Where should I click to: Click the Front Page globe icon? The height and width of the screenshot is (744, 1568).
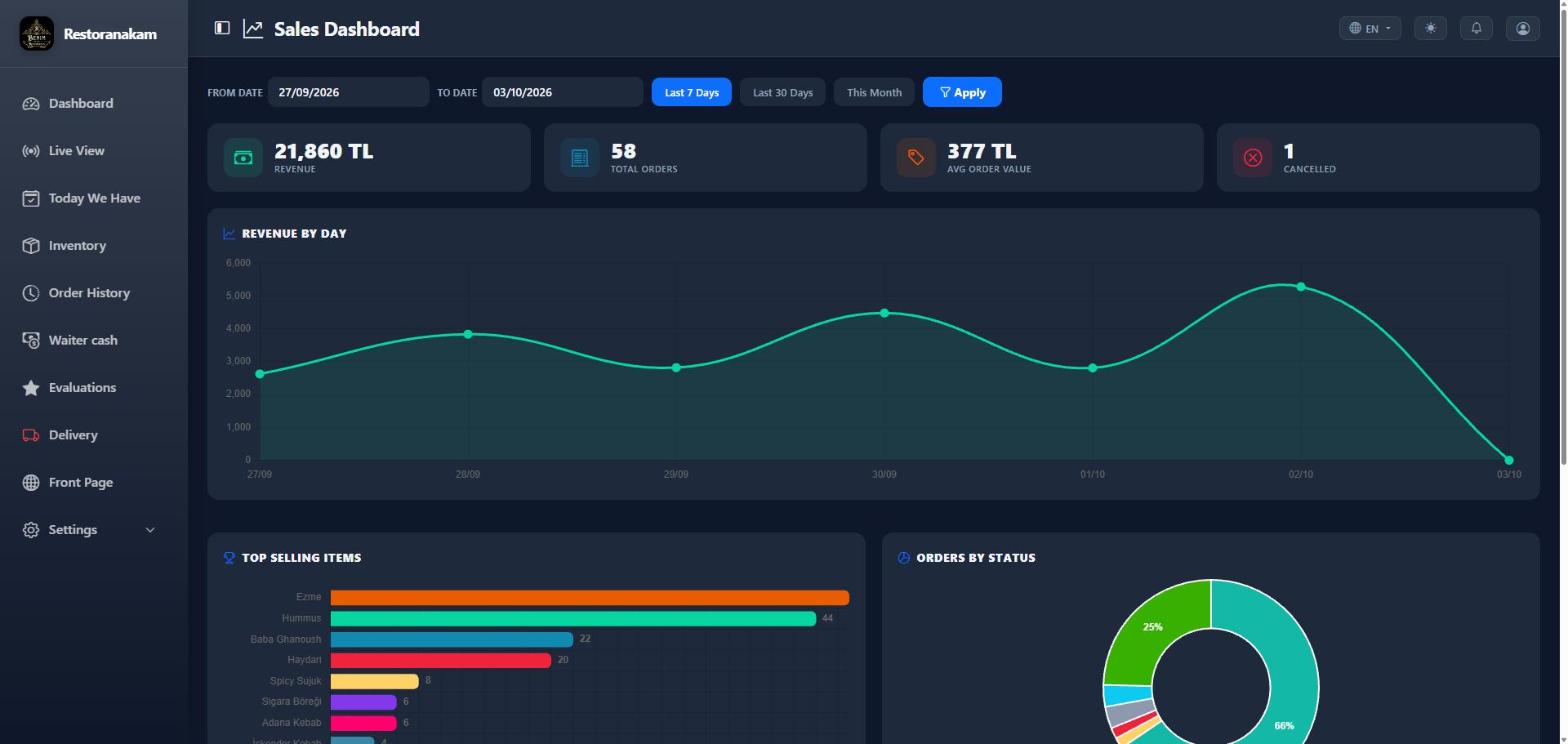pos(31,482)
